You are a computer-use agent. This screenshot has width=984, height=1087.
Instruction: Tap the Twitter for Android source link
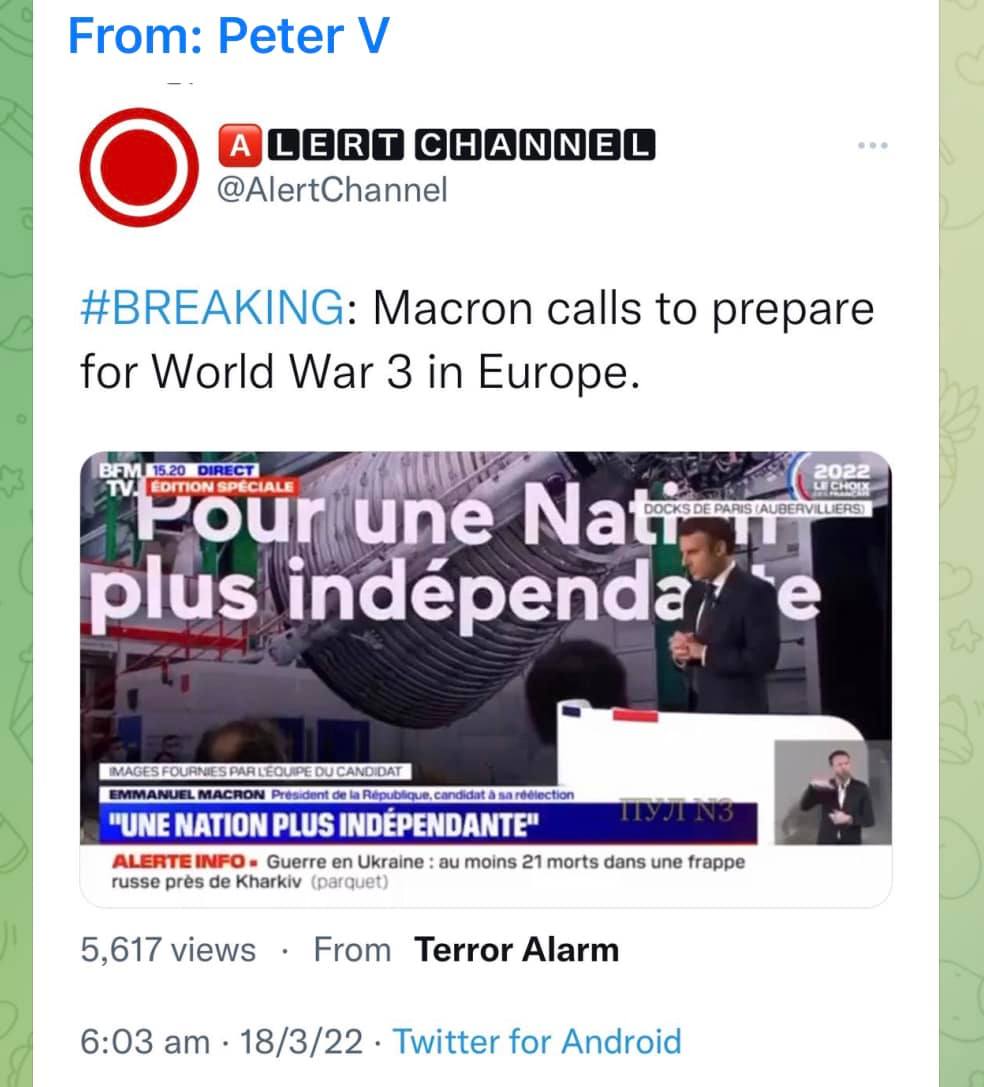537,1041
